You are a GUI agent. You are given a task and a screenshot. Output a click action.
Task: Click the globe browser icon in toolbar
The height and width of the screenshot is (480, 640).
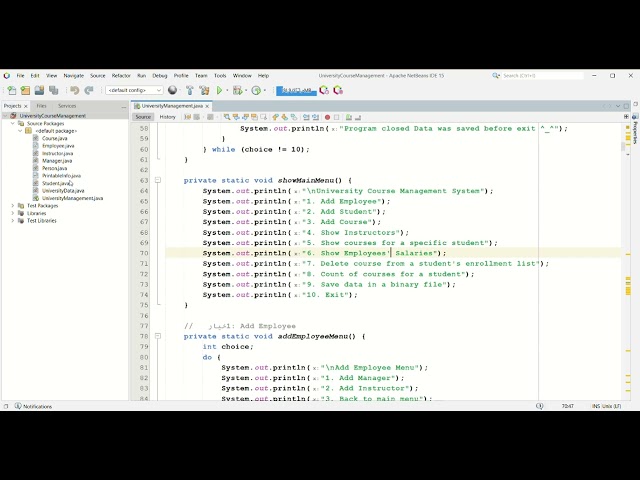point(173,90)
